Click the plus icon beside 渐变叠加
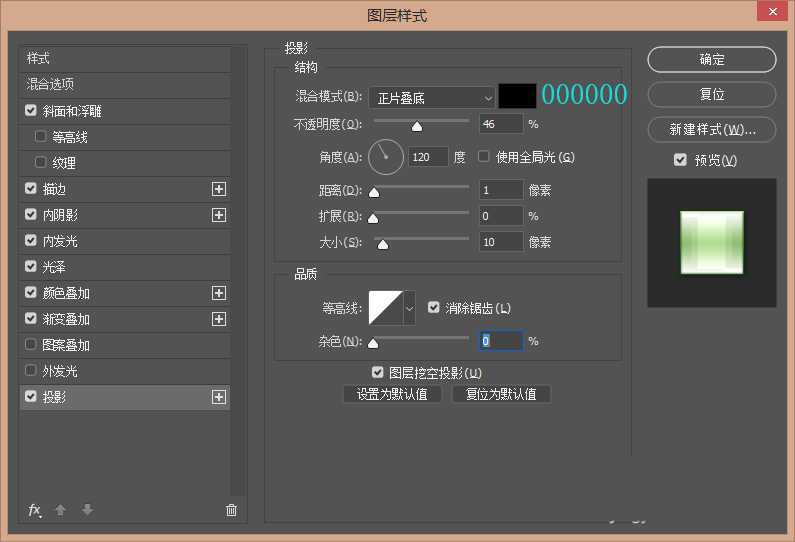 [x=219, y=319]
